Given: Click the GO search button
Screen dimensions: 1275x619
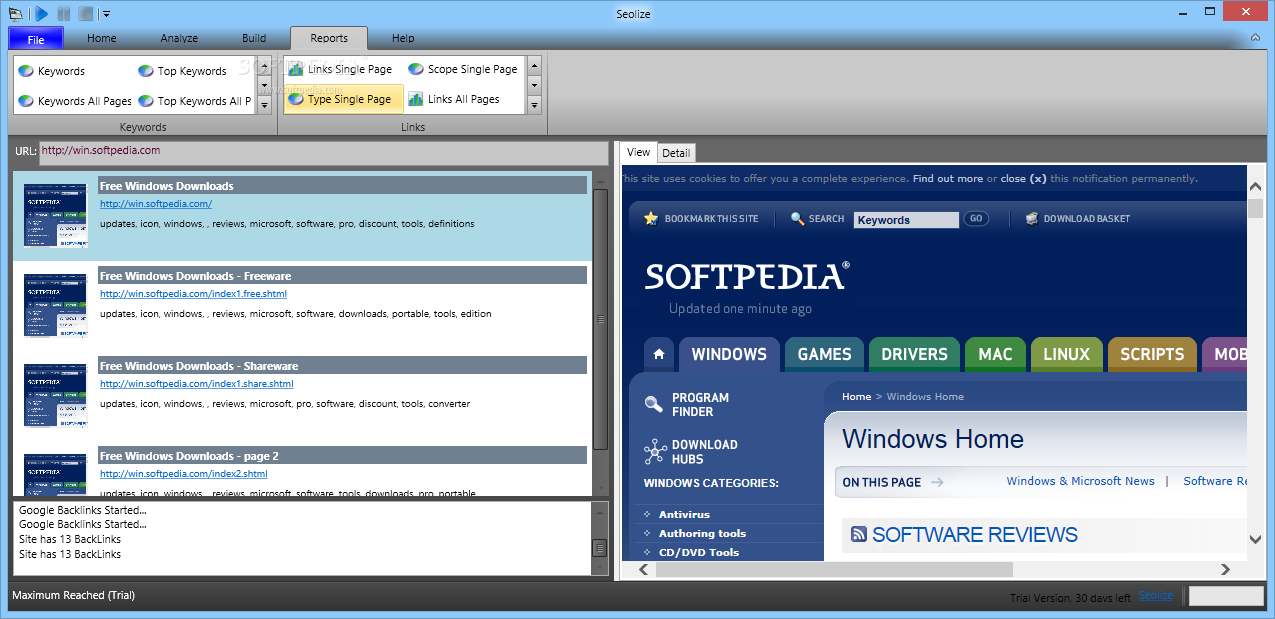Looking at the screenshot, I should [x=975, y=219].
